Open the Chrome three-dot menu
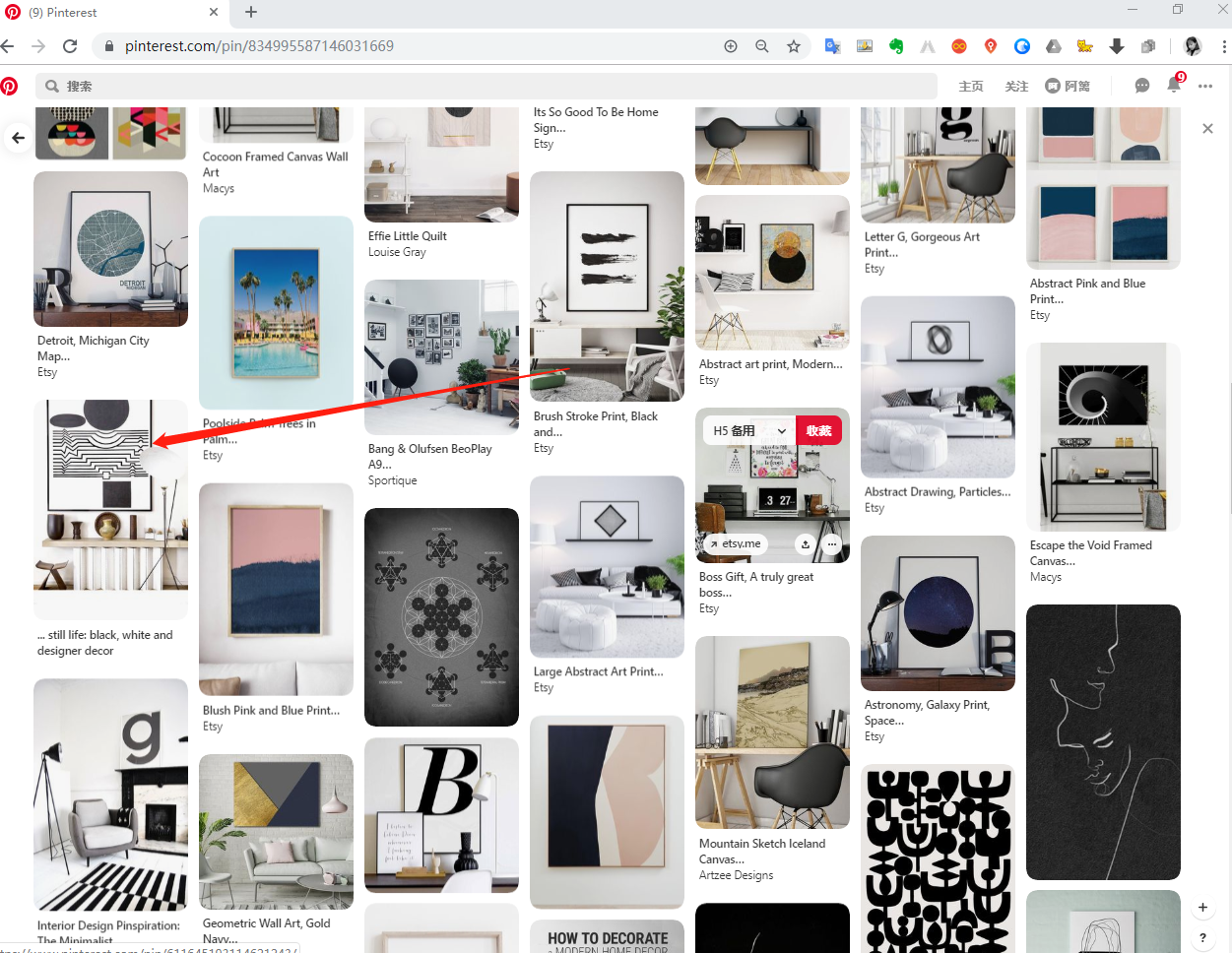This screenshot has width=1232, height=953. [1224, 46]
